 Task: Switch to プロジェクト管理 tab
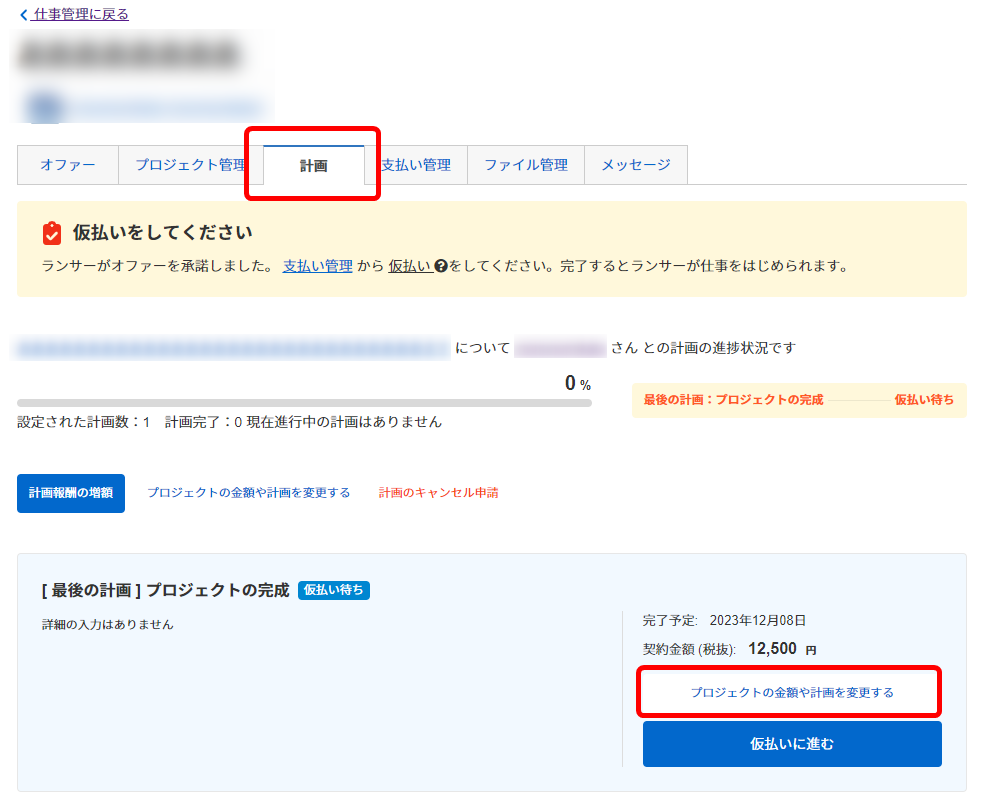[191, 165]
